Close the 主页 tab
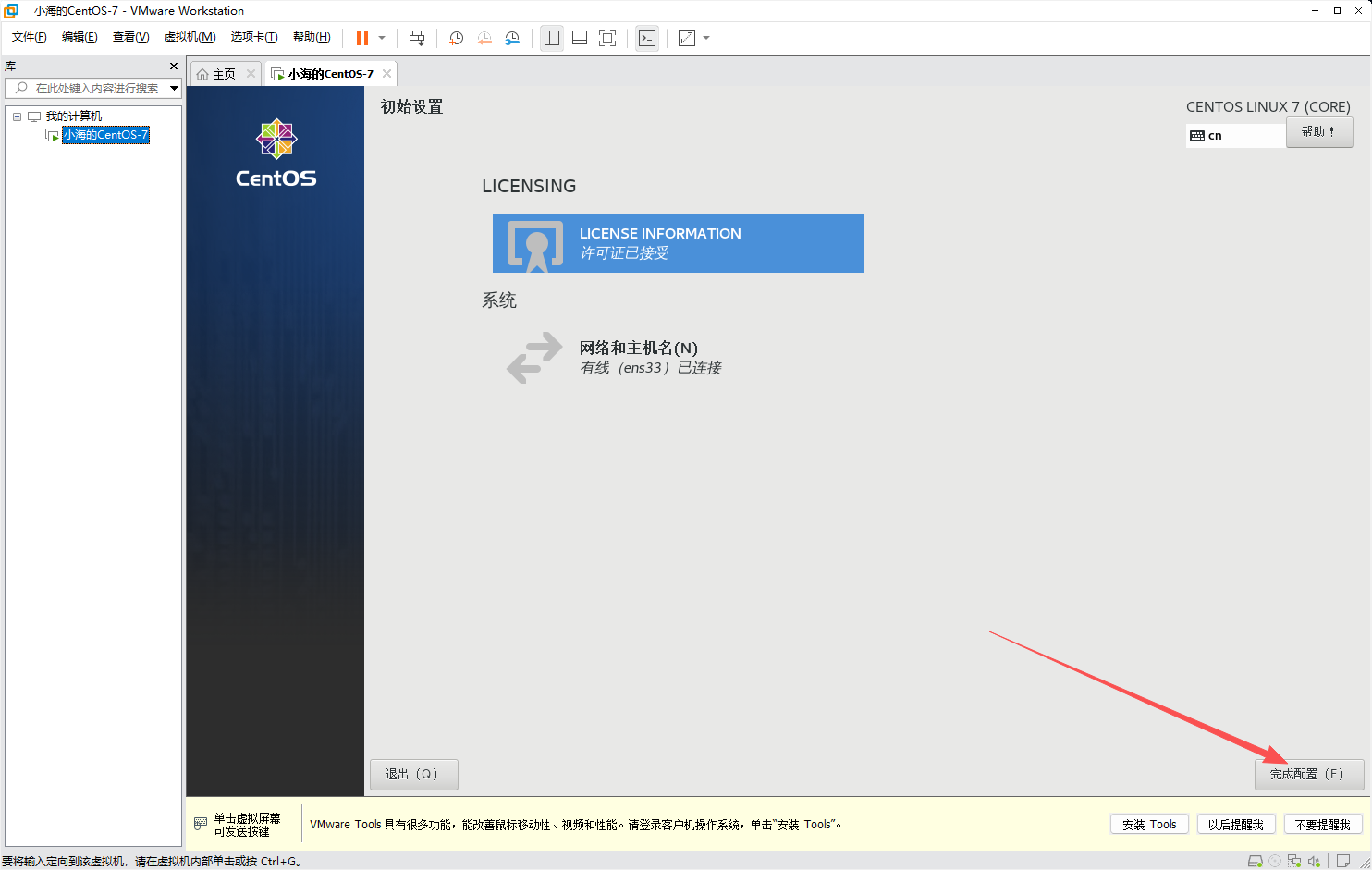Image resolution: width=1372 pixels, height=870 pixels. point(251,74)
